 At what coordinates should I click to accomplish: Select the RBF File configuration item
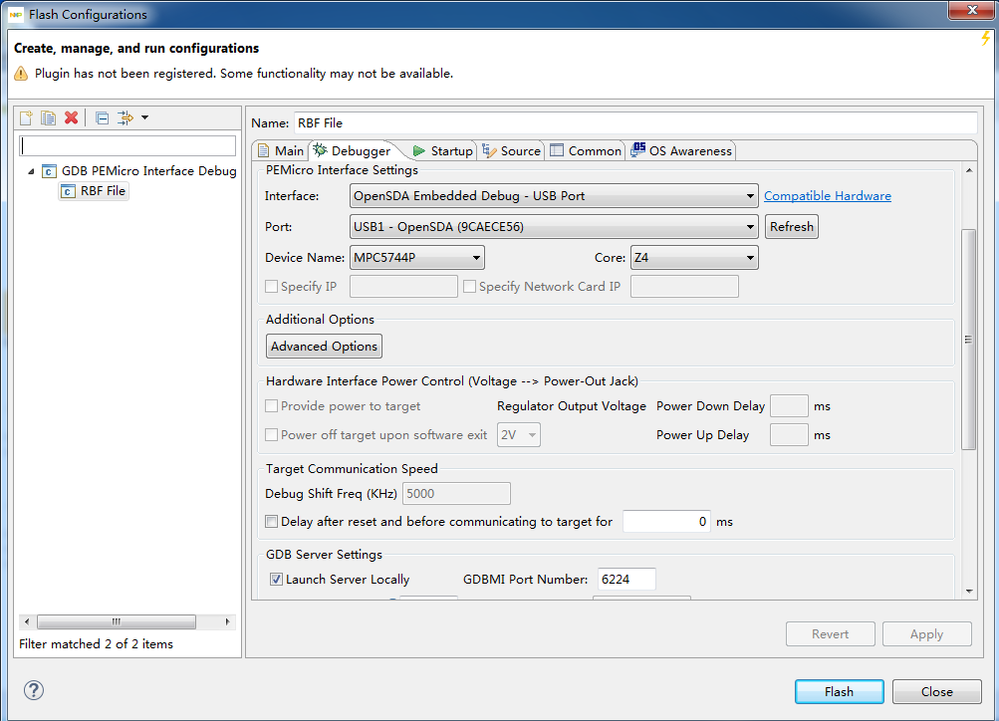103,191
